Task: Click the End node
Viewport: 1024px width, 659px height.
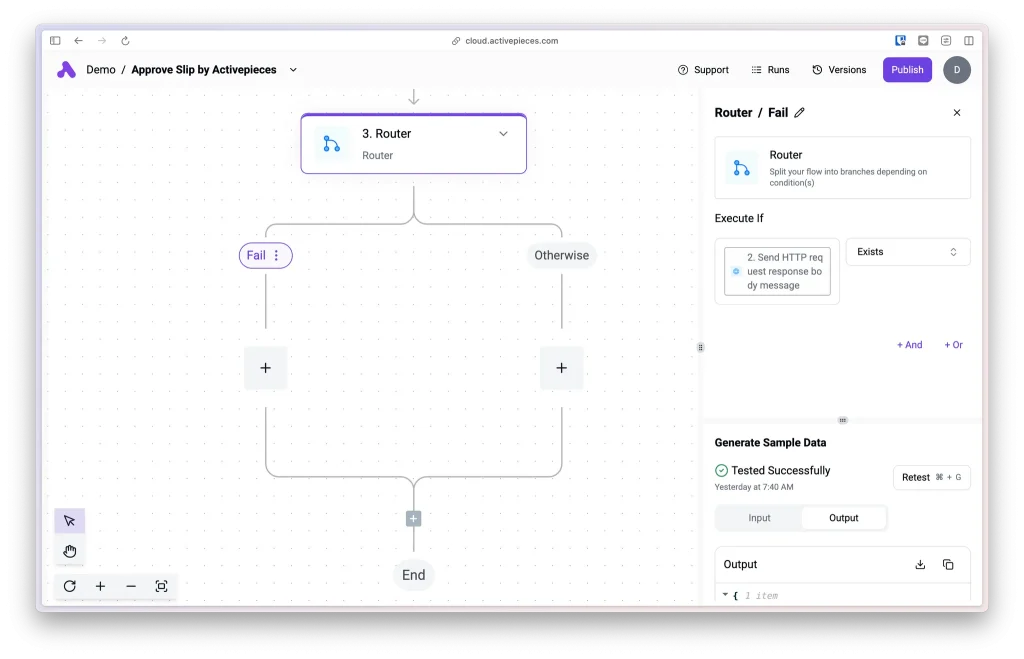Action: pos(413,575)
